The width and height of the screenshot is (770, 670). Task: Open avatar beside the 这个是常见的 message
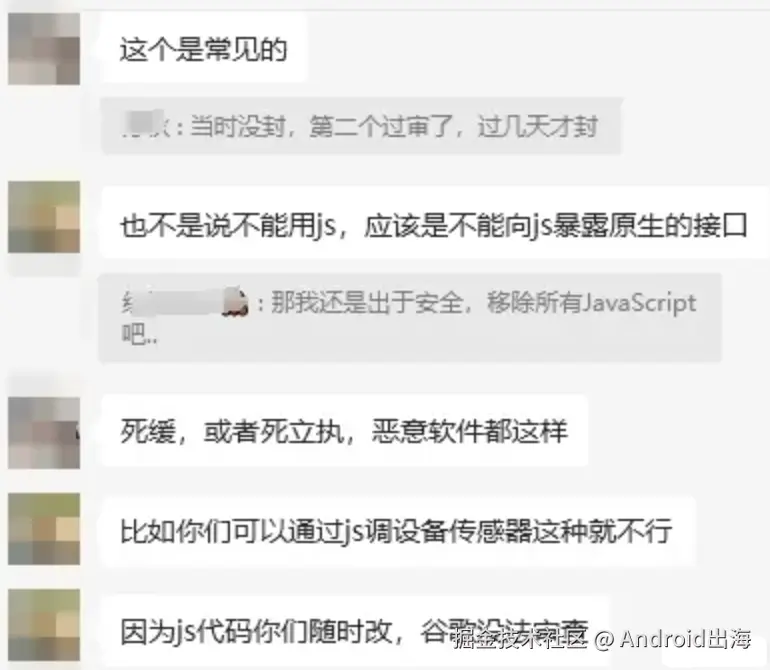pyautogui.click(x=44, y=49)
